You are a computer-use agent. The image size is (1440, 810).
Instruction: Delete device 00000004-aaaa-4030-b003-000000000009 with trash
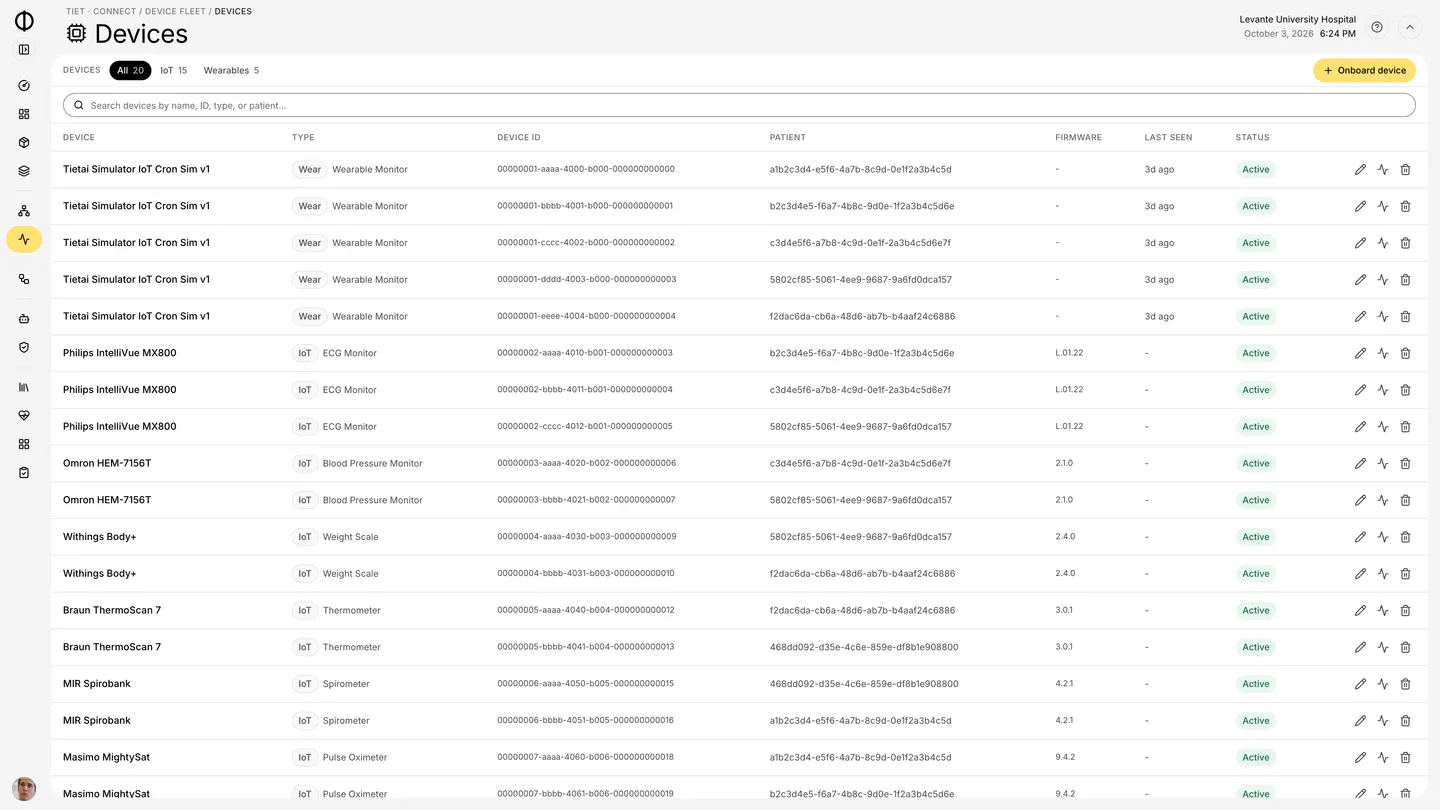pyautogui.click(x=1405, y=537)
